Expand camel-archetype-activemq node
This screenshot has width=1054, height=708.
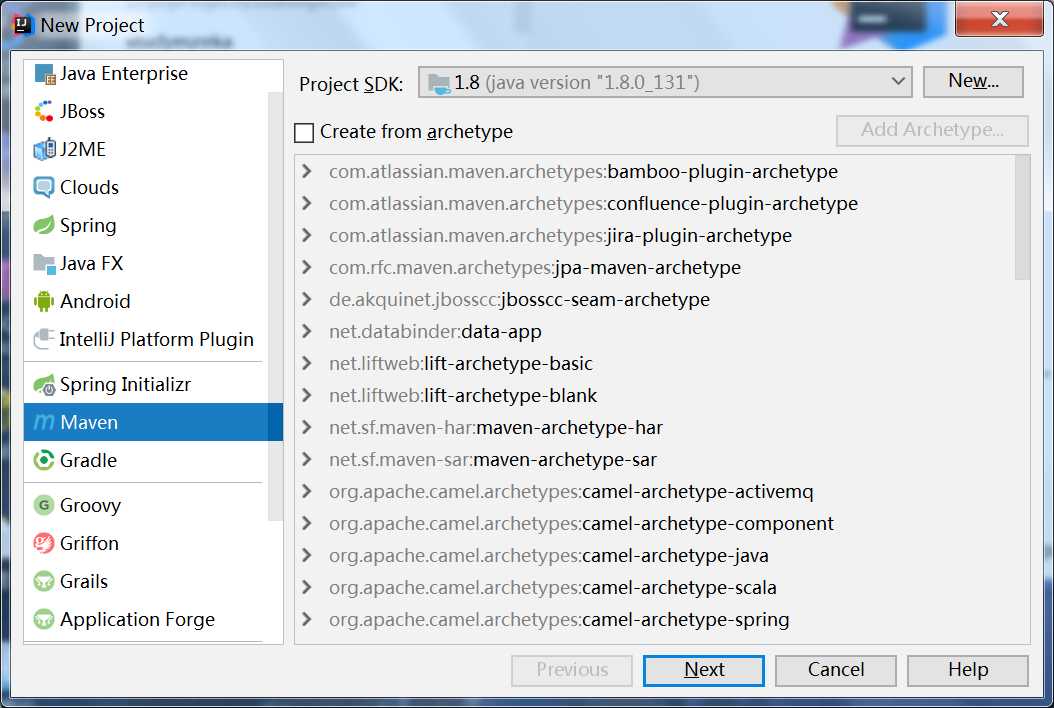(x=307, y=491)
